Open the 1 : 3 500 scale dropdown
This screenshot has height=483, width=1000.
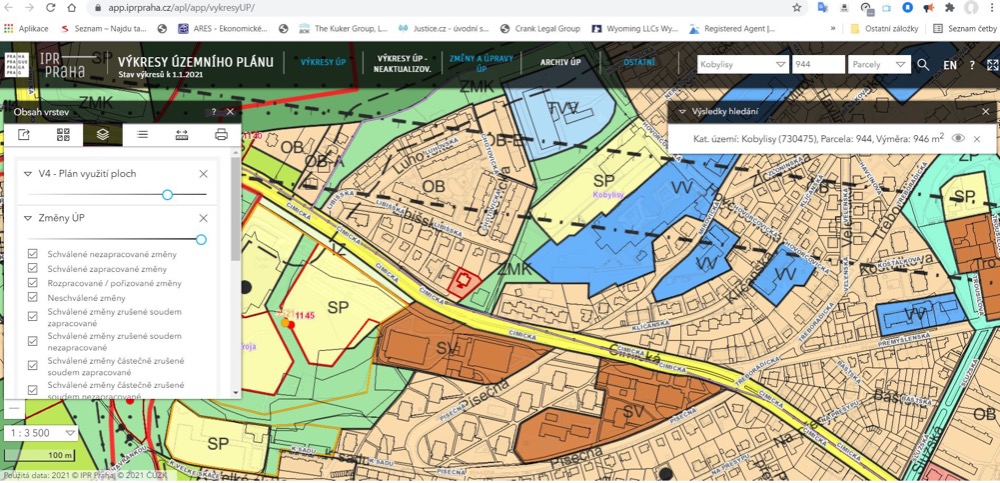click(x=41, y=433)
